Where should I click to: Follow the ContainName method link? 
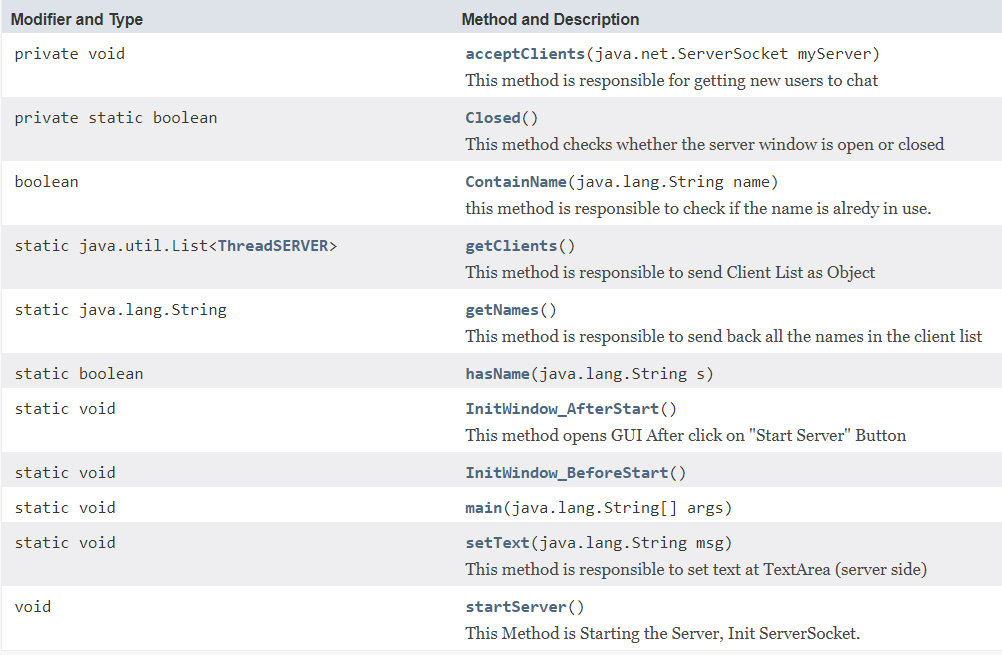(516, 182)
